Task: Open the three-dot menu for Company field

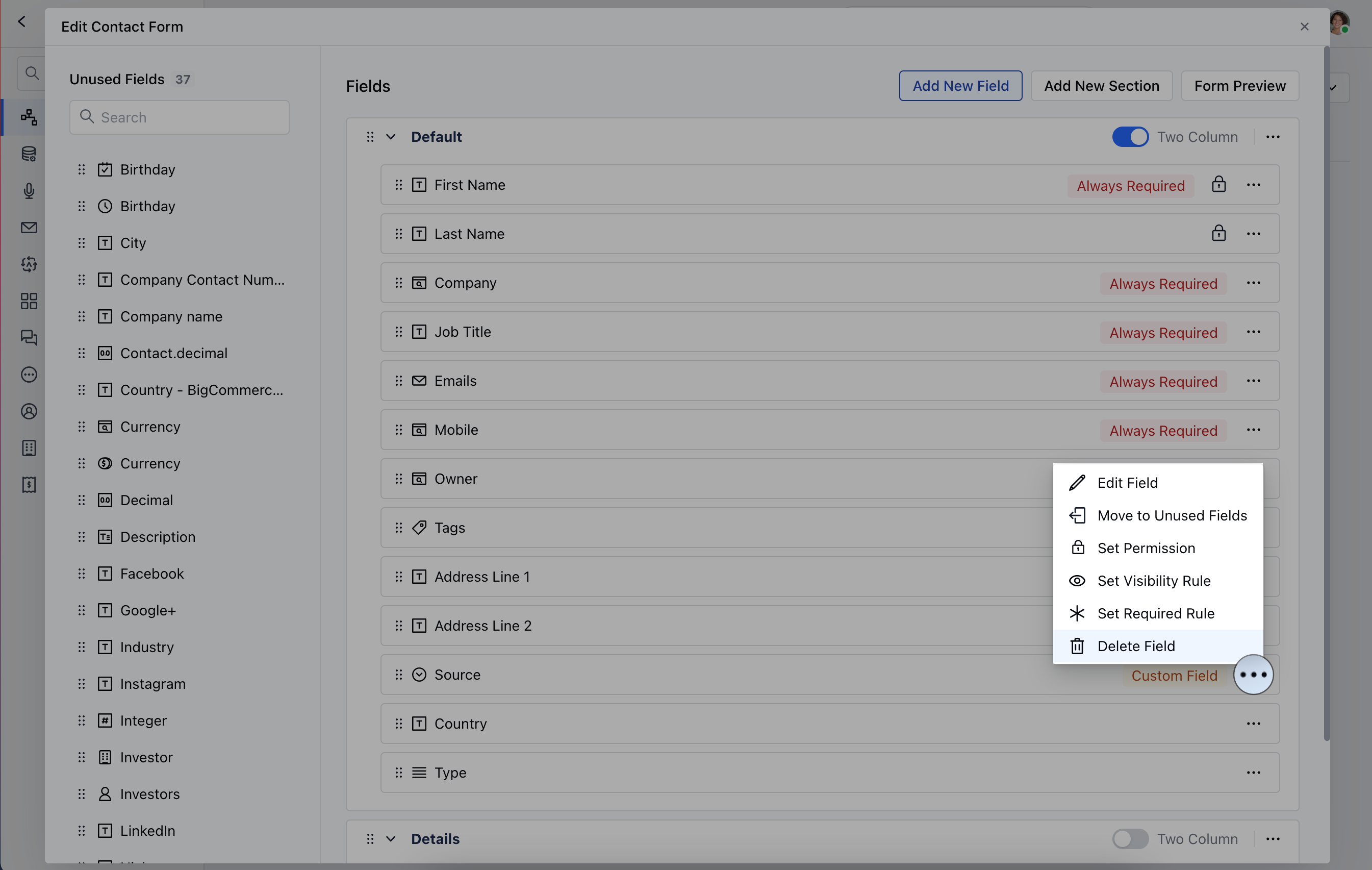Action: pyautogui.click(x=1253, y=283)
